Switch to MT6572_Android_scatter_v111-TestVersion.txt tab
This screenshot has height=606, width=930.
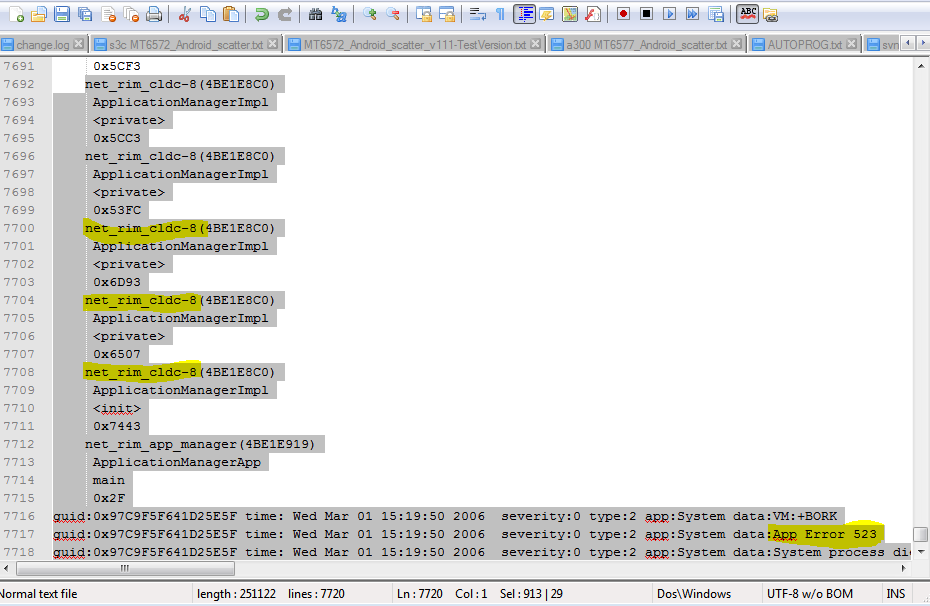point(415,44)
